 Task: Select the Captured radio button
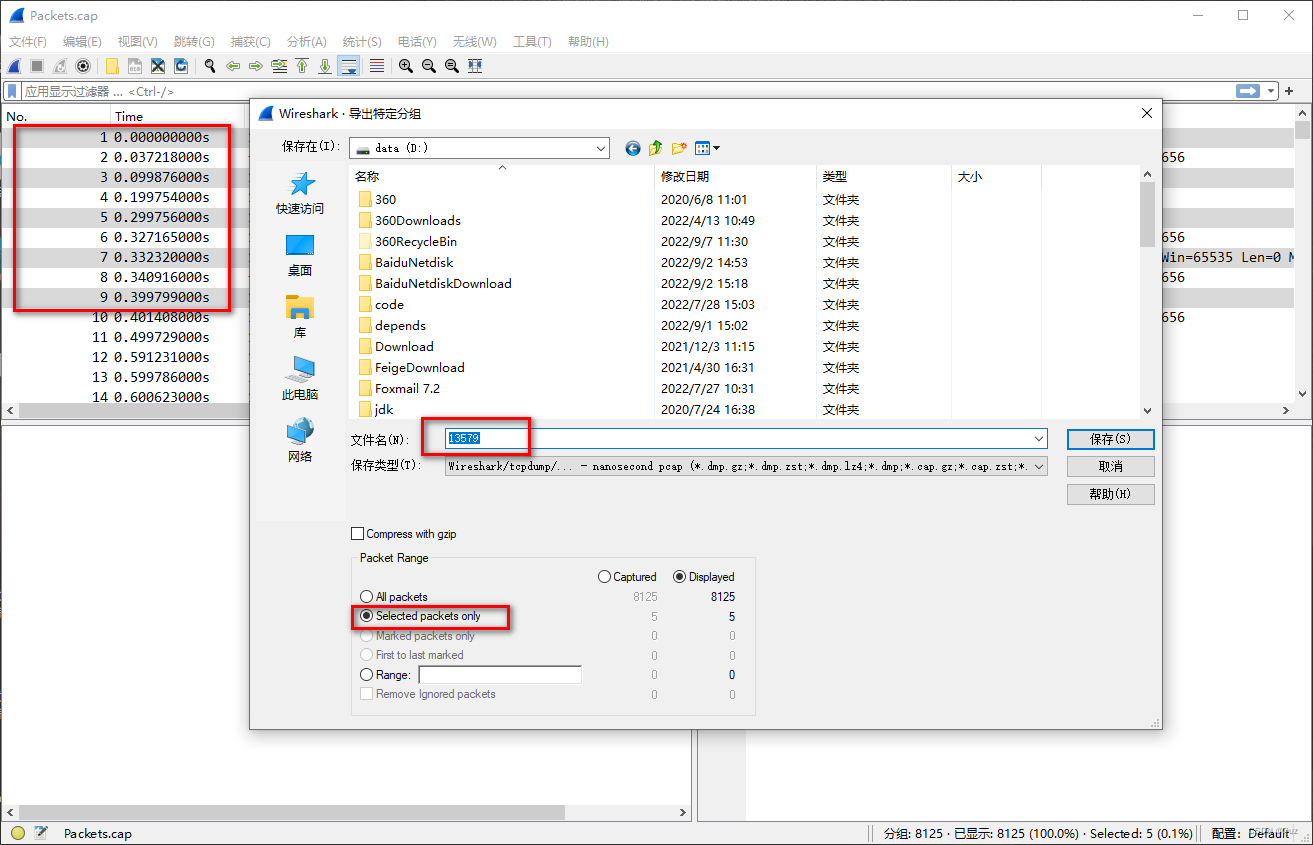pyautogui.click(x=604, y=577)
